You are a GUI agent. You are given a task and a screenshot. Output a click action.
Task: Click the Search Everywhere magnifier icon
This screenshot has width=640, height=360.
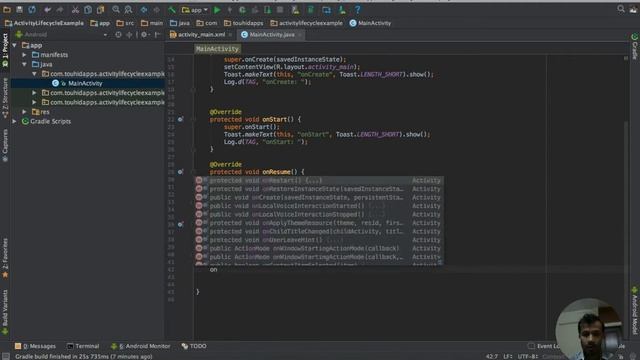point(621,9)
